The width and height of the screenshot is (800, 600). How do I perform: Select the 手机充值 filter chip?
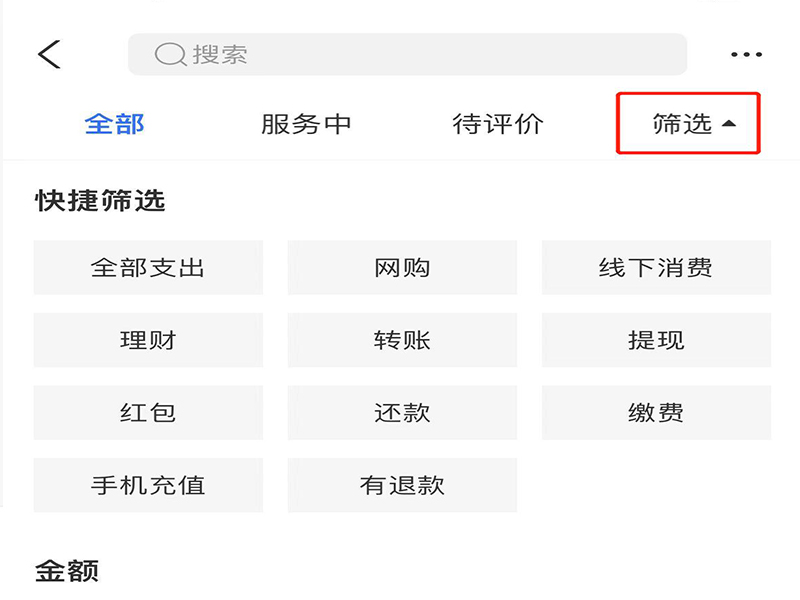[148, 485]
